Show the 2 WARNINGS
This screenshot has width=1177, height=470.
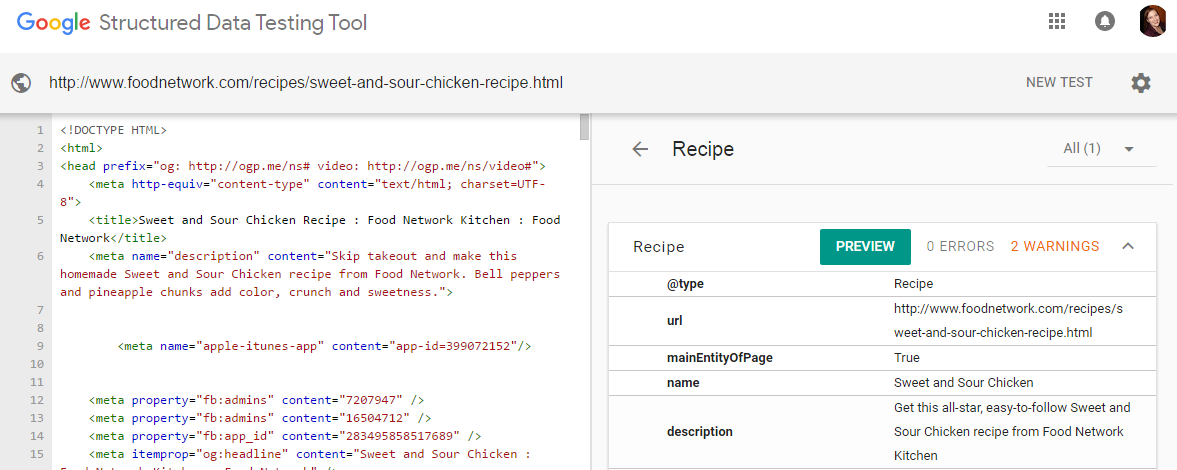click(1054, 246)
